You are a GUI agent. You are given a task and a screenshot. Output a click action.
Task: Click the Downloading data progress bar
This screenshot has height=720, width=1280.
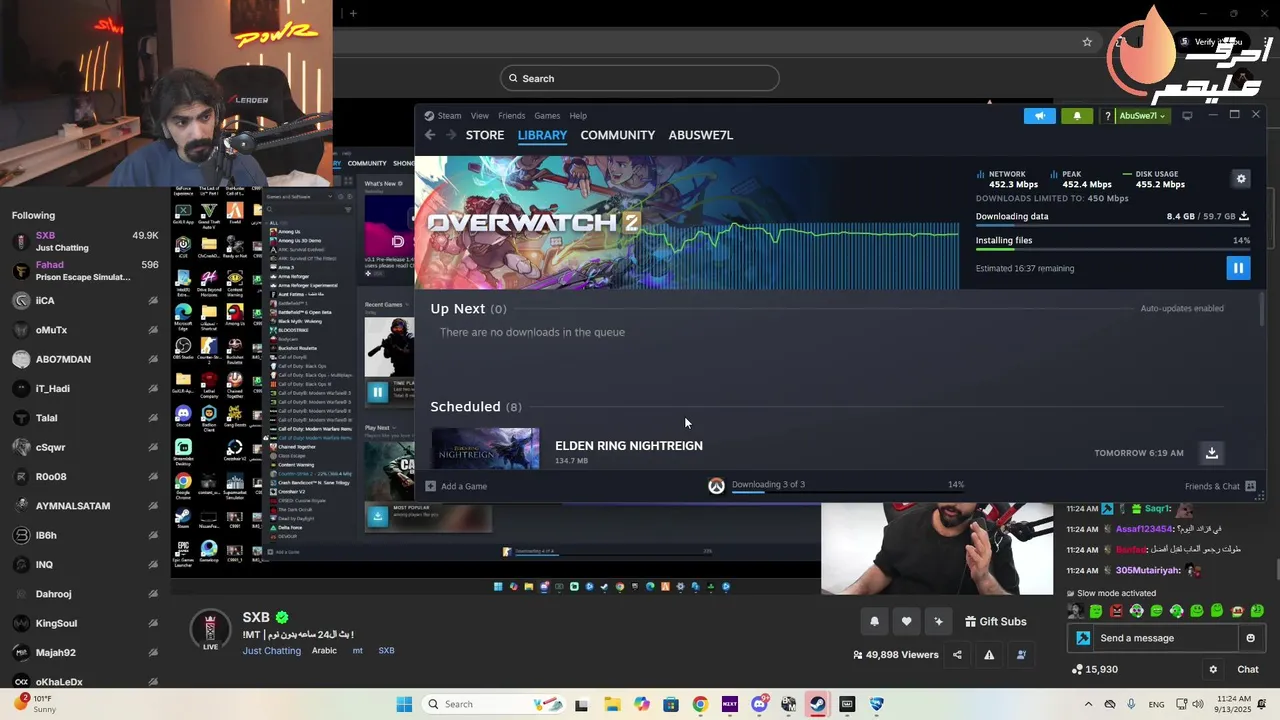point(1112,226)
